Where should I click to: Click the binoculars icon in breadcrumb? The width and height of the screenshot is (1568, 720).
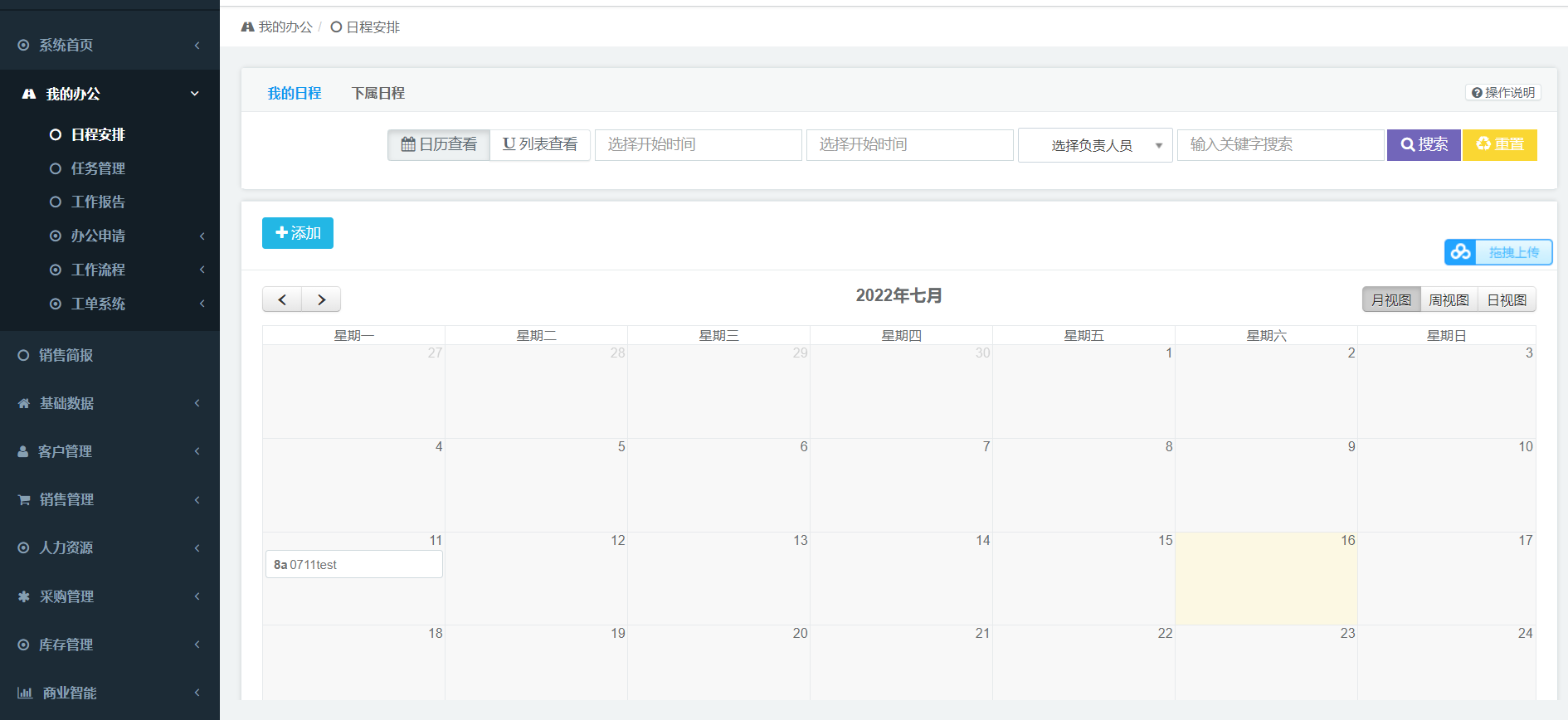click(x=247, y=27)
